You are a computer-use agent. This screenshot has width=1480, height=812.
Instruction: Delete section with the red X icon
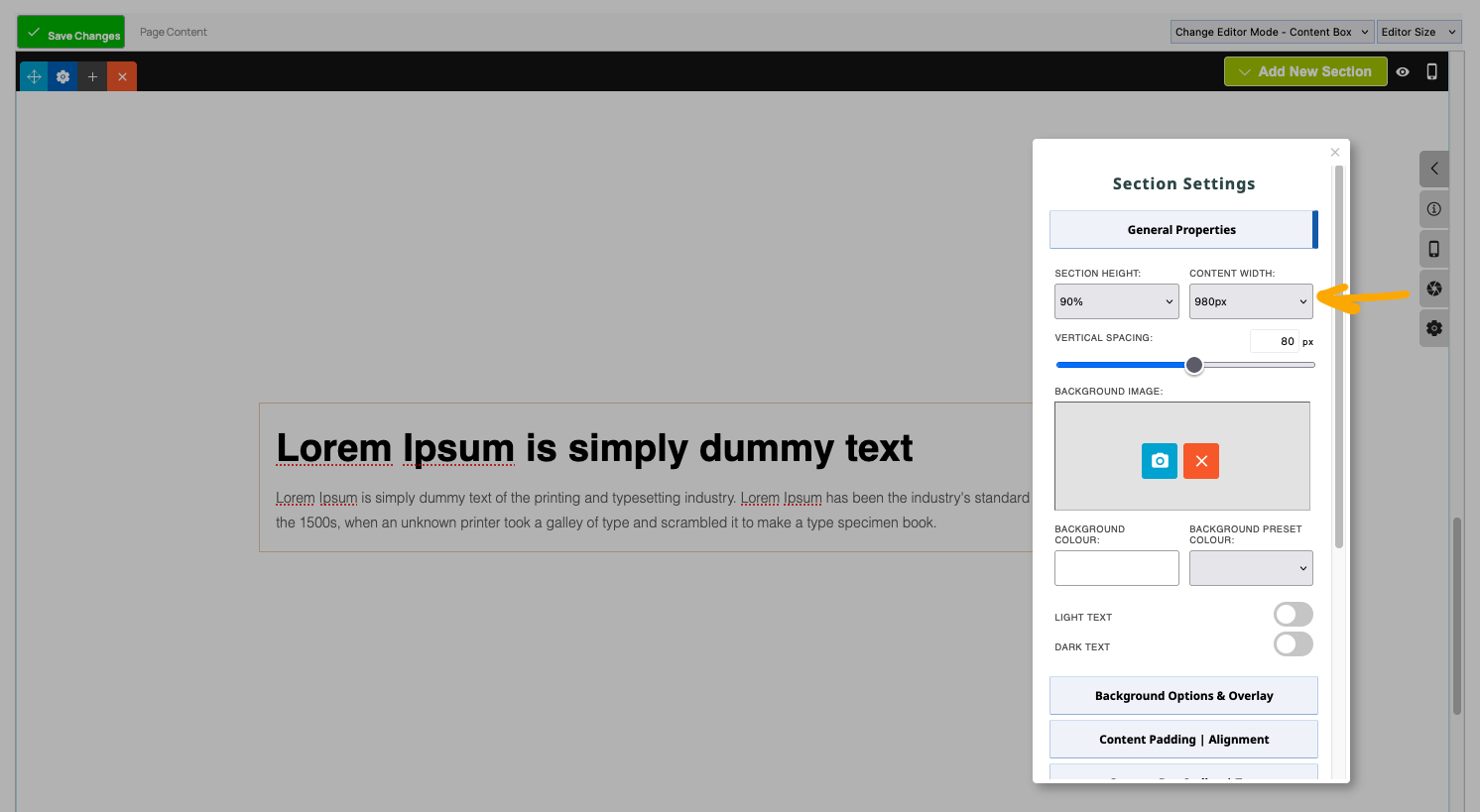click(122, 76)
